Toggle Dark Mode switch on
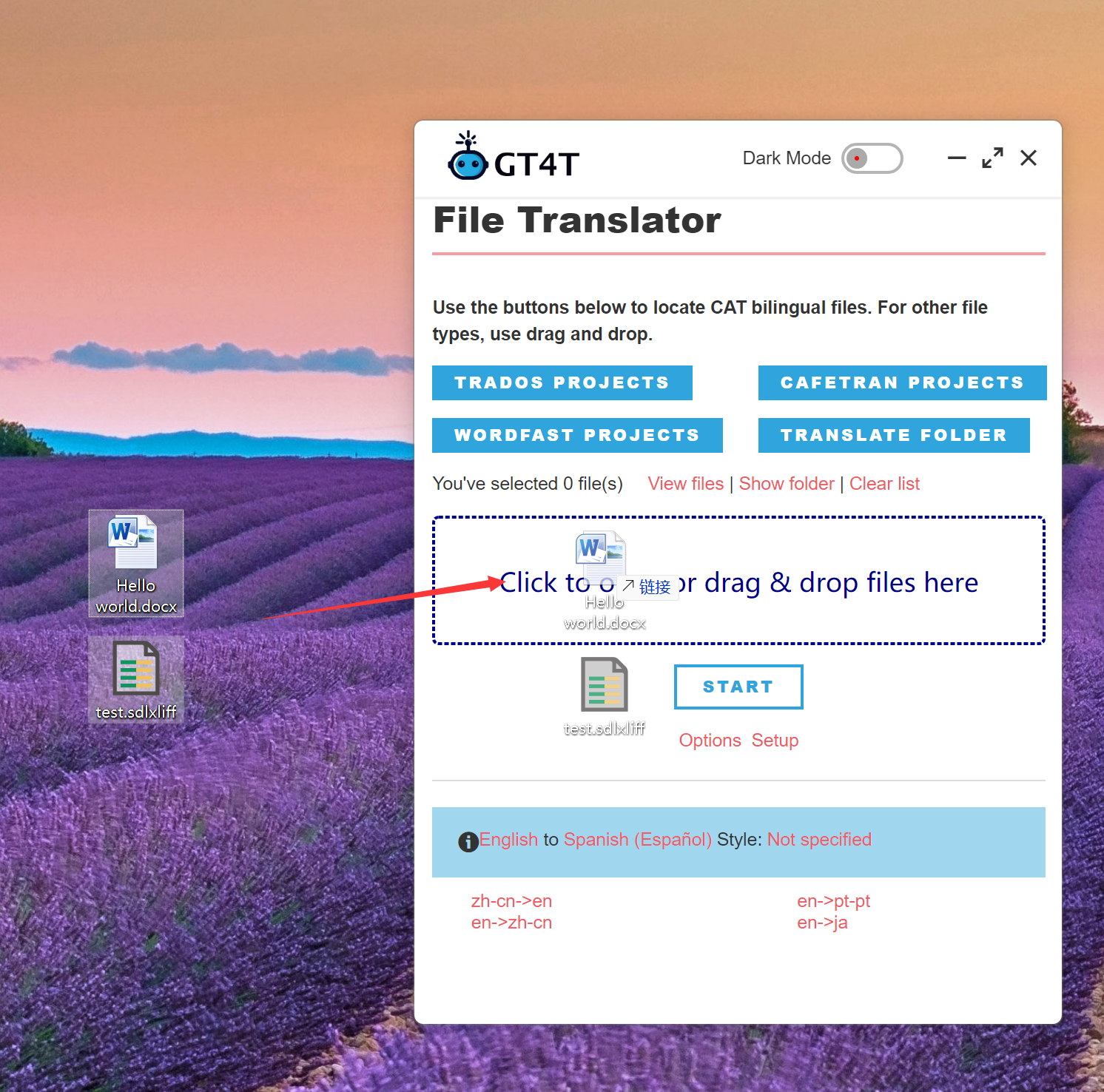The height and width of the screenshot is (1092, 1104). [872, 158]
